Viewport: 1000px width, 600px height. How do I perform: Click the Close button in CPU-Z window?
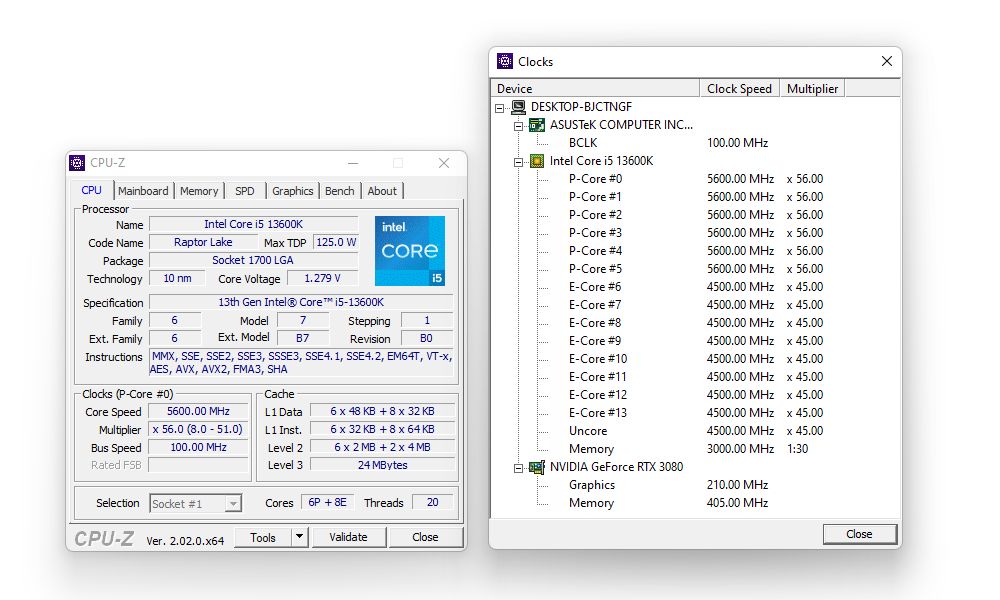[x=425, y=537]
